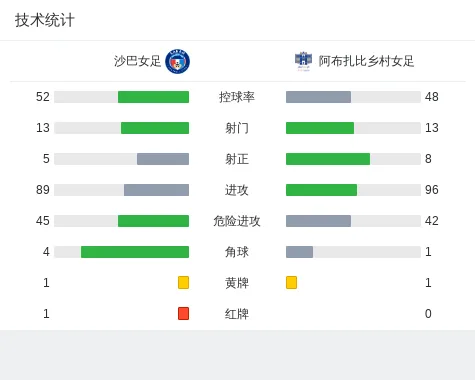Click 沙巴女足's yellow card icon

point(183,282)
